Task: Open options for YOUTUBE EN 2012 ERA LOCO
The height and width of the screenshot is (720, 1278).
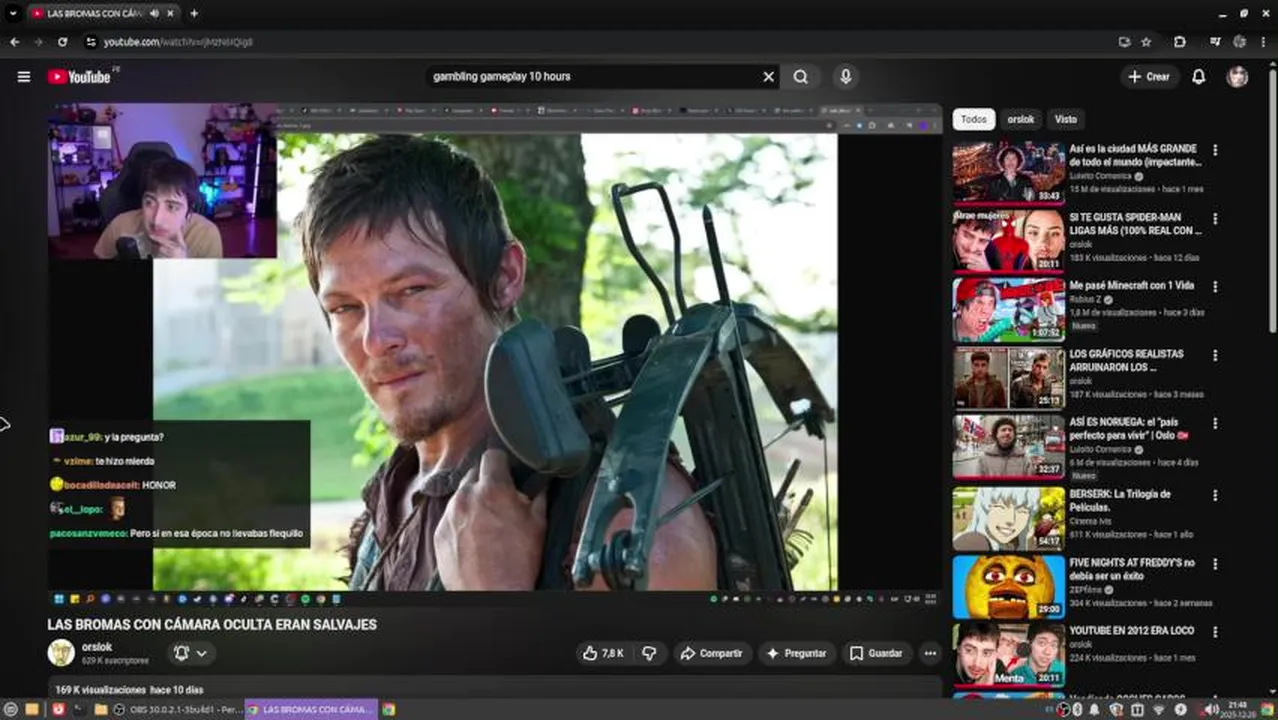Action: 1215,632
